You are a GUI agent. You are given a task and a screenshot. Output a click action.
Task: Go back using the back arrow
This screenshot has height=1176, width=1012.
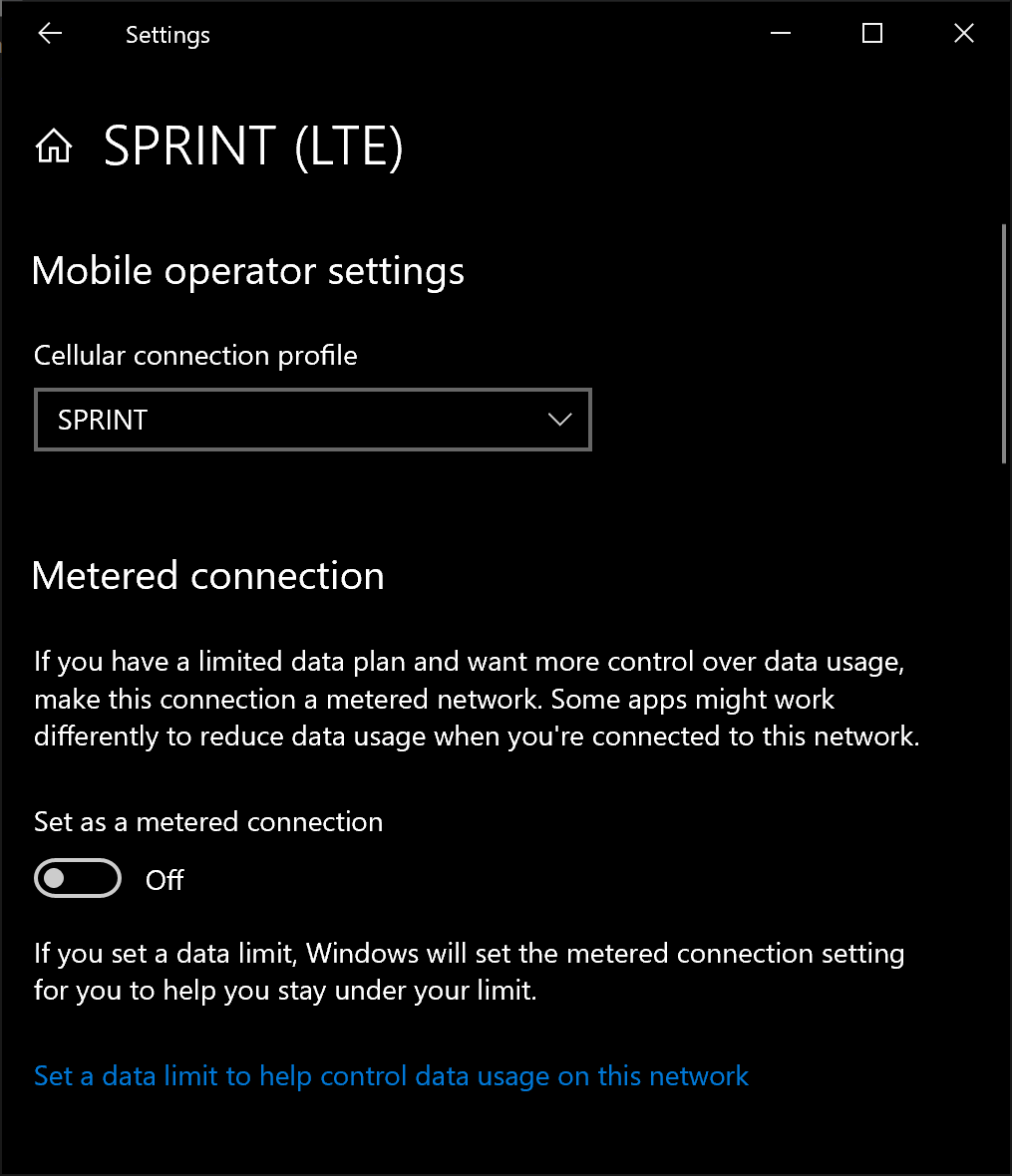(x=50, y=34)
